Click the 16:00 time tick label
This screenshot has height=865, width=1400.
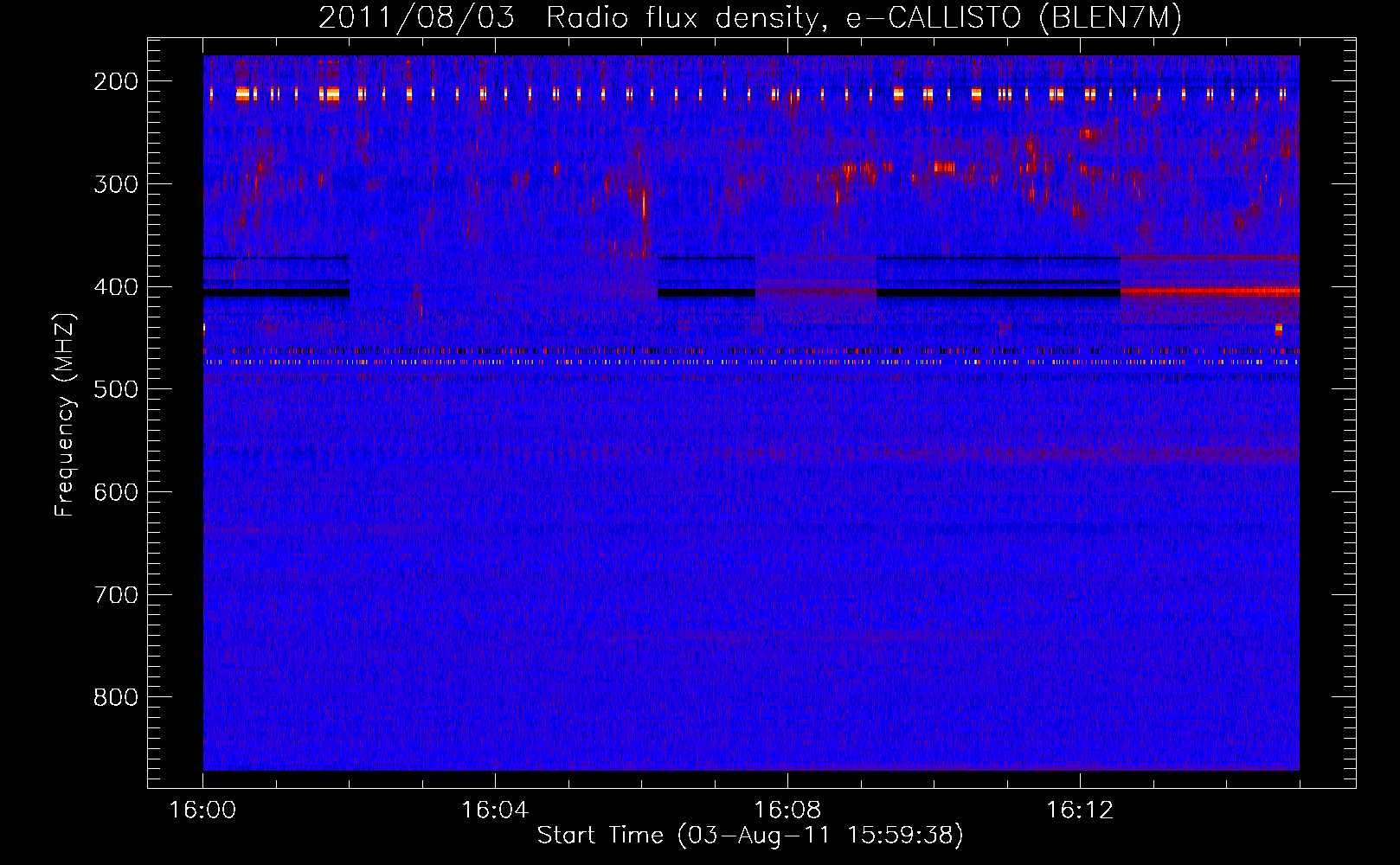click(x=202, y=811)
